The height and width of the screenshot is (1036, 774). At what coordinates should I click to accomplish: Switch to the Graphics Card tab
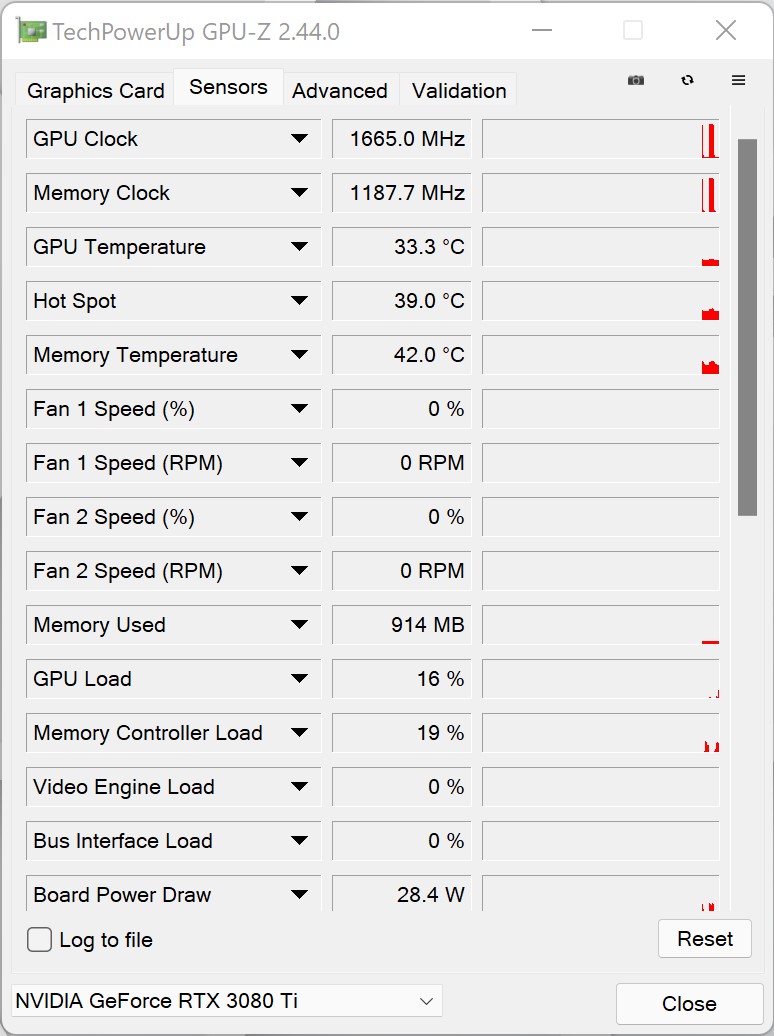[x=95, y=91]
